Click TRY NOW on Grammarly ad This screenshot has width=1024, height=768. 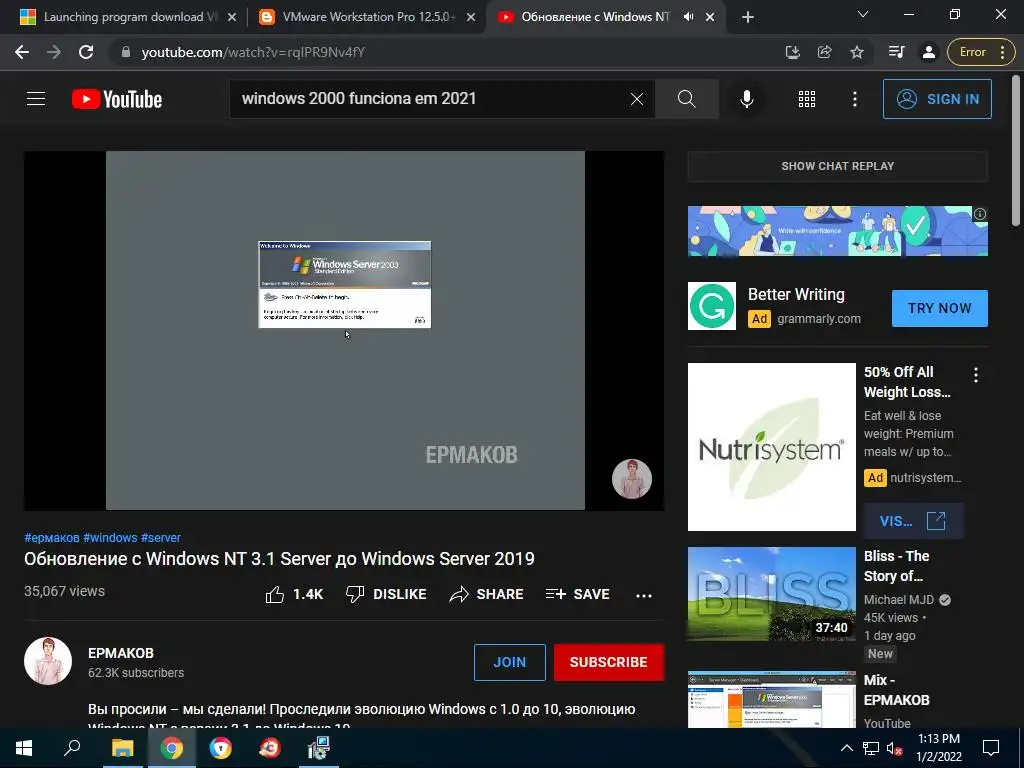pyautogui.click(x=939, y=308)
